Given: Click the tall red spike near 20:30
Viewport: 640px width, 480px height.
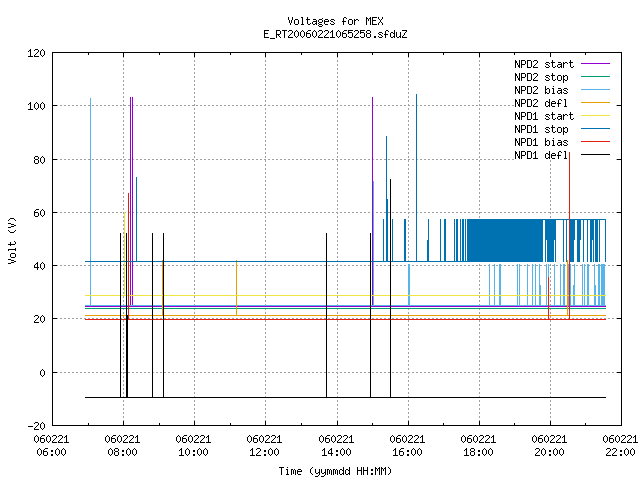Looking at the screenshot, I should (x=569, y=235).
